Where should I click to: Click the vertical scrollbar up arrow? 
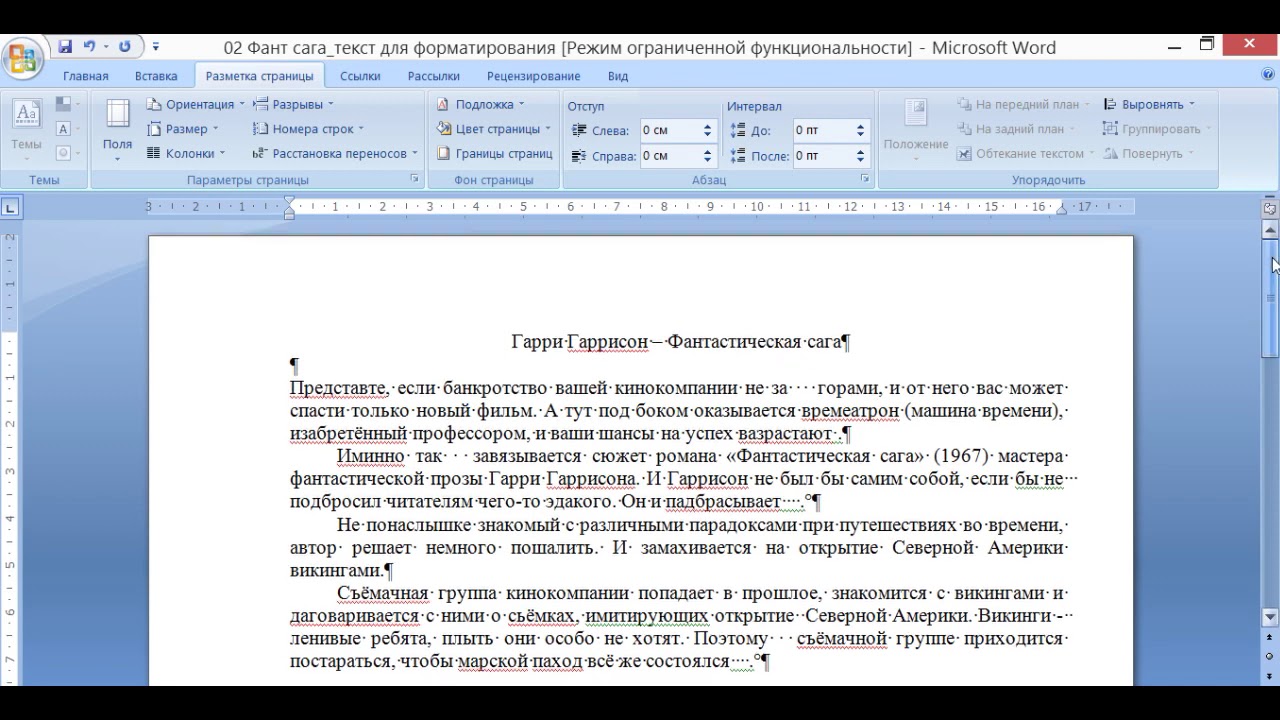coord(1270,230)
